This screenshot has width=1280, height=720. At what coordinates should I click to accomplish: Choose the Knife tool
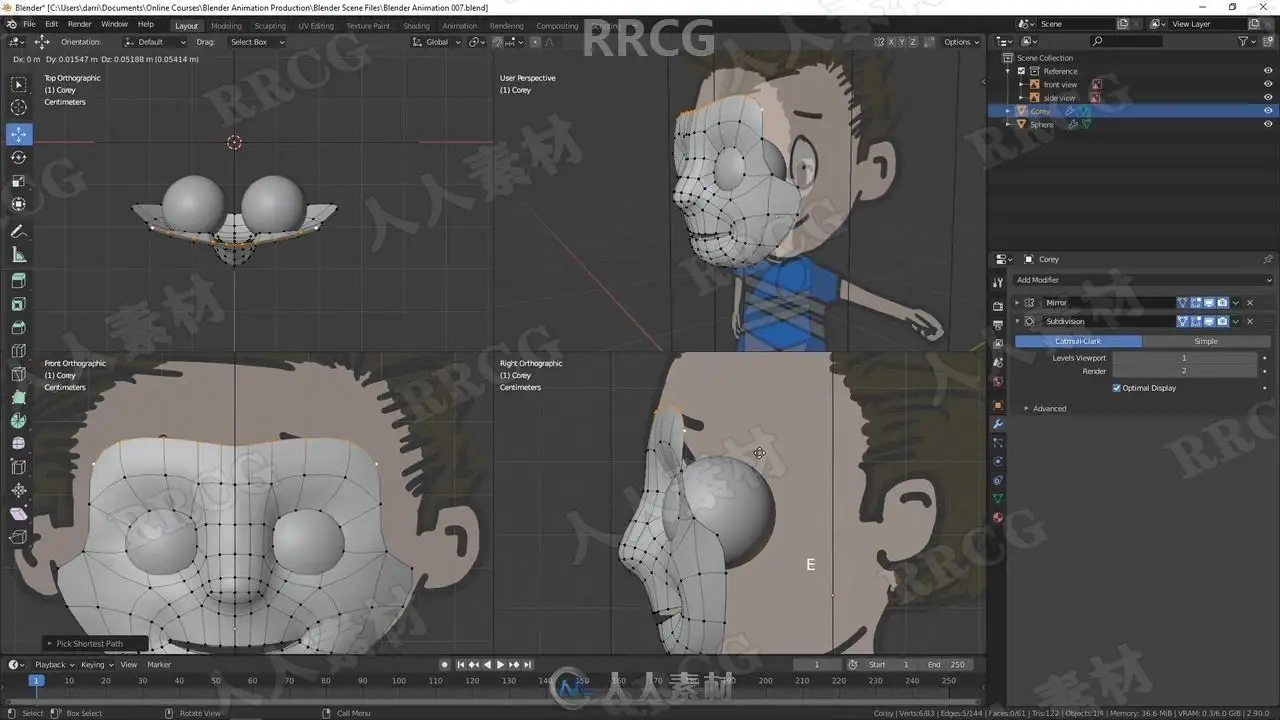click(19, 374)
